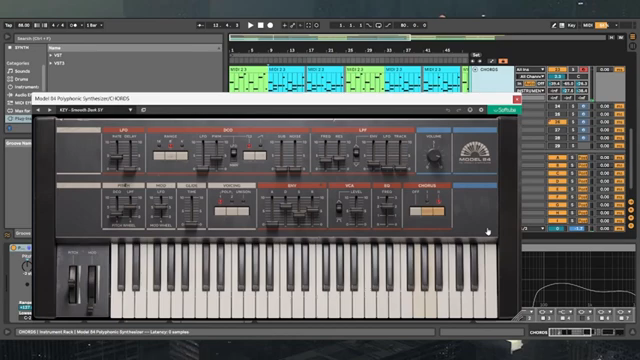Open the quantization 1 Bar dropdown

pos(94,25)
